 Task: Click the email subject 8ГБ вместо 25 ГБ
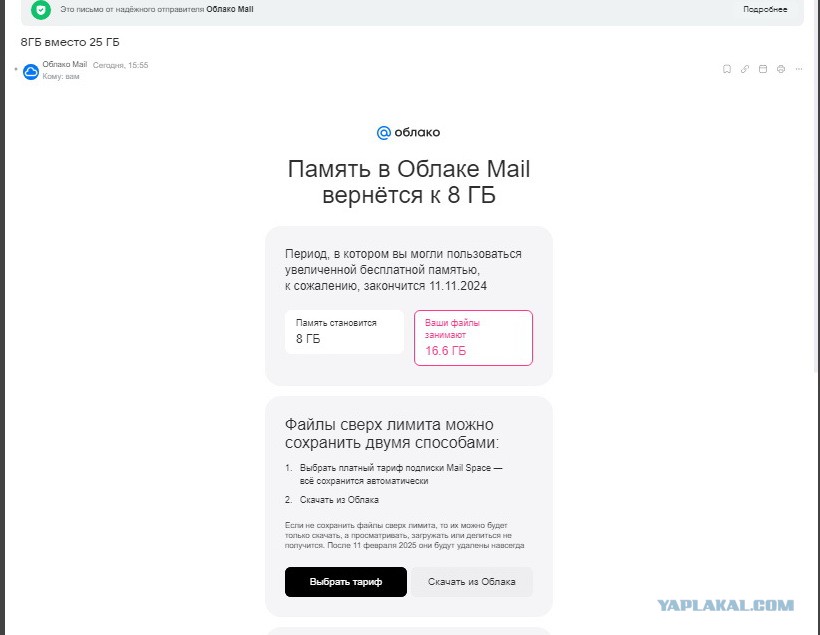coord(70,42)
